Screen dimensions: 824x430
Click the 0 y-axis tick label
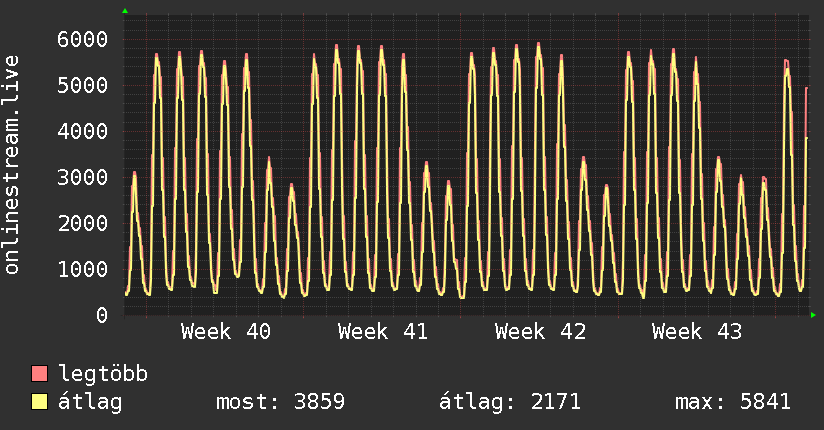(x=102, y=315)
